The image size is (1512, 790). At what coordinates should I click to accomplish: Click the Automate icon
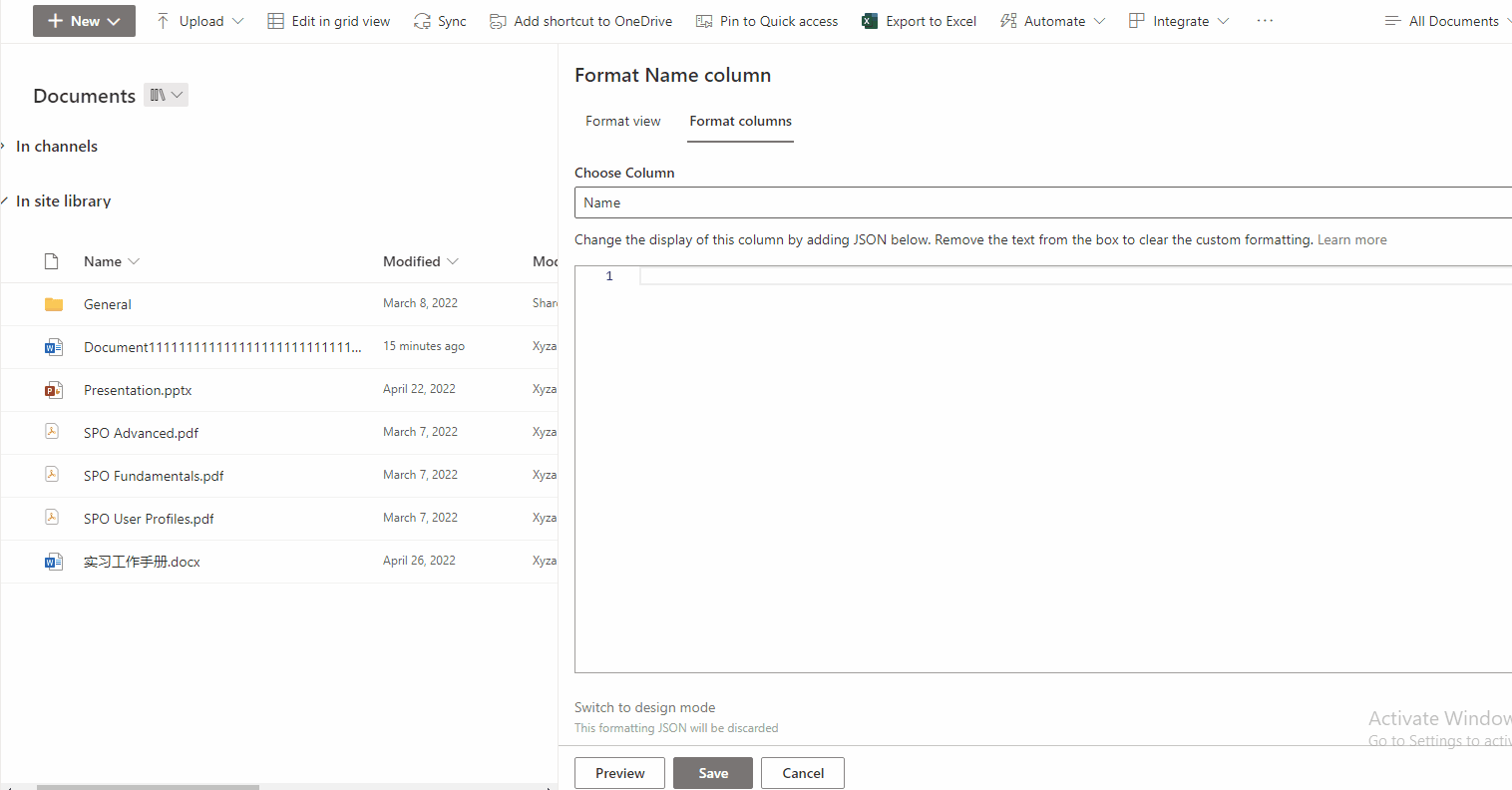(1008, 21)
